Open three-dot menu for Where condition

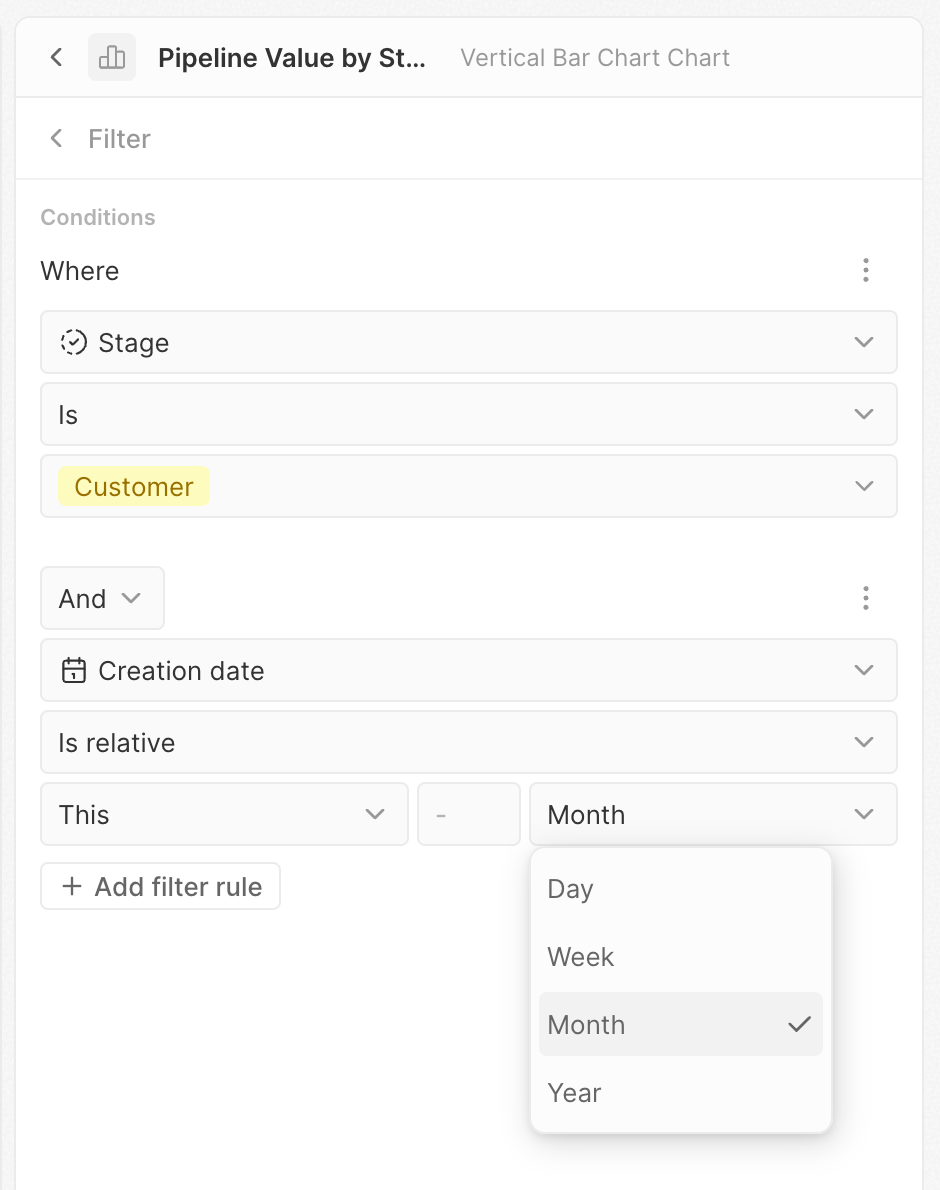click(x=865, y=270)
